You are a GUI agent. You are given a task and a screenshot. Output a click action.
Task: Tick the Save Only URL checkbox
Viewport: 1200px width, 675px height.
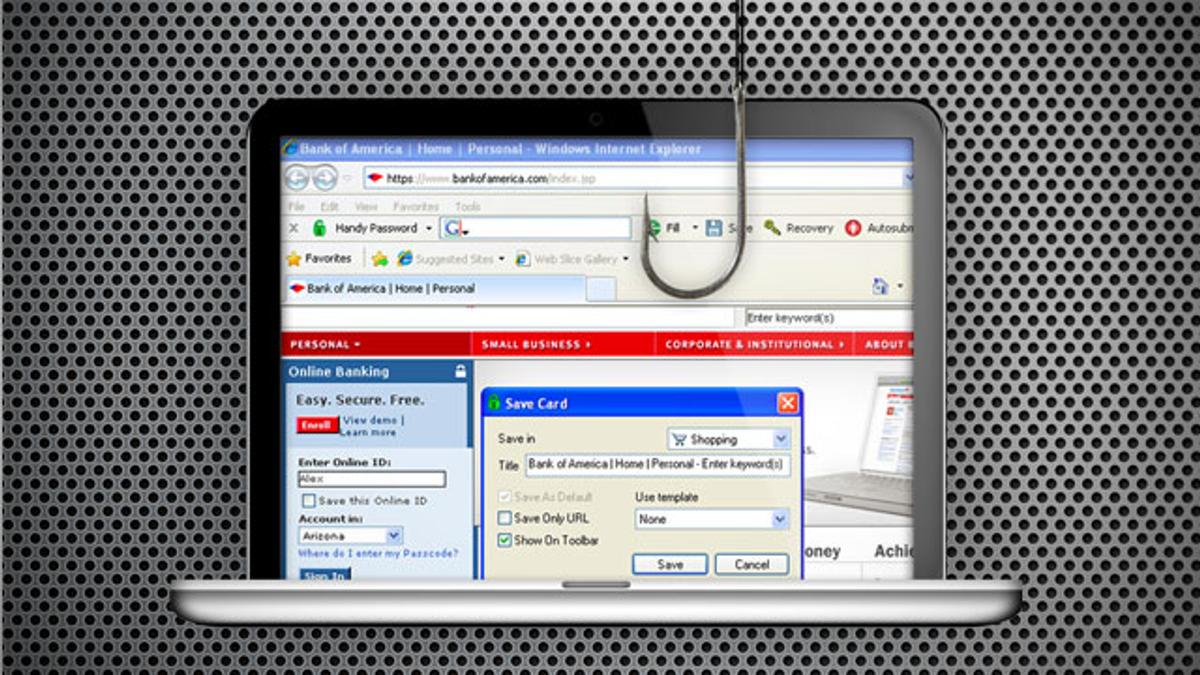coord(505,518)
